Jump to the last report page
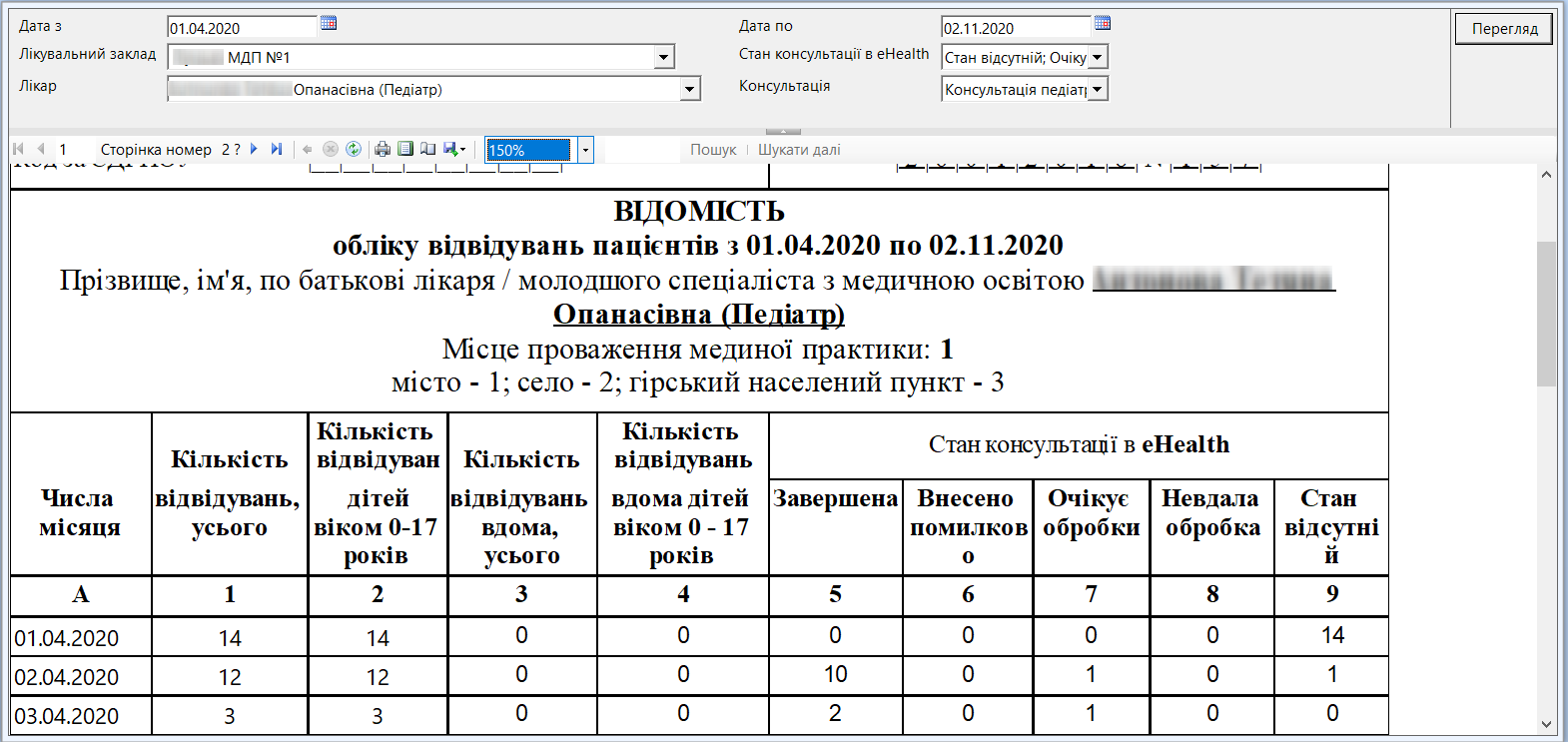The height and width of the screenshot is (742, 1568). pyautogui.click(x=277, y=149)
